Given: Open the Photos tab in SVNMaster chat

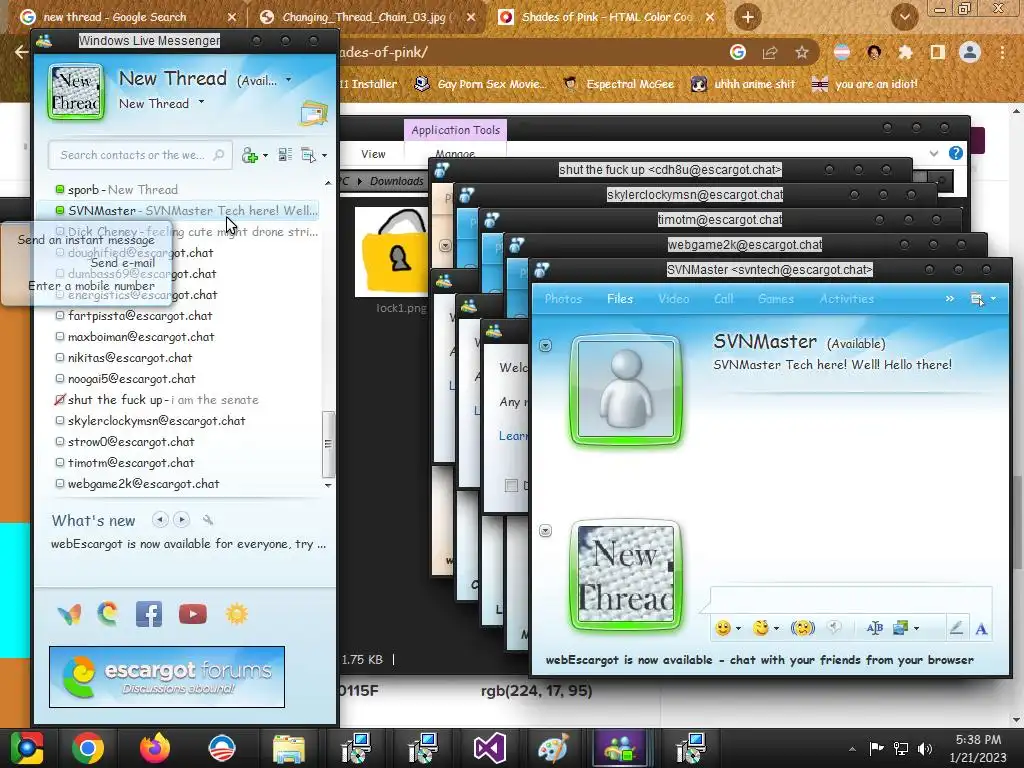Looking at the screenshot, I should (x=563, y=298).
